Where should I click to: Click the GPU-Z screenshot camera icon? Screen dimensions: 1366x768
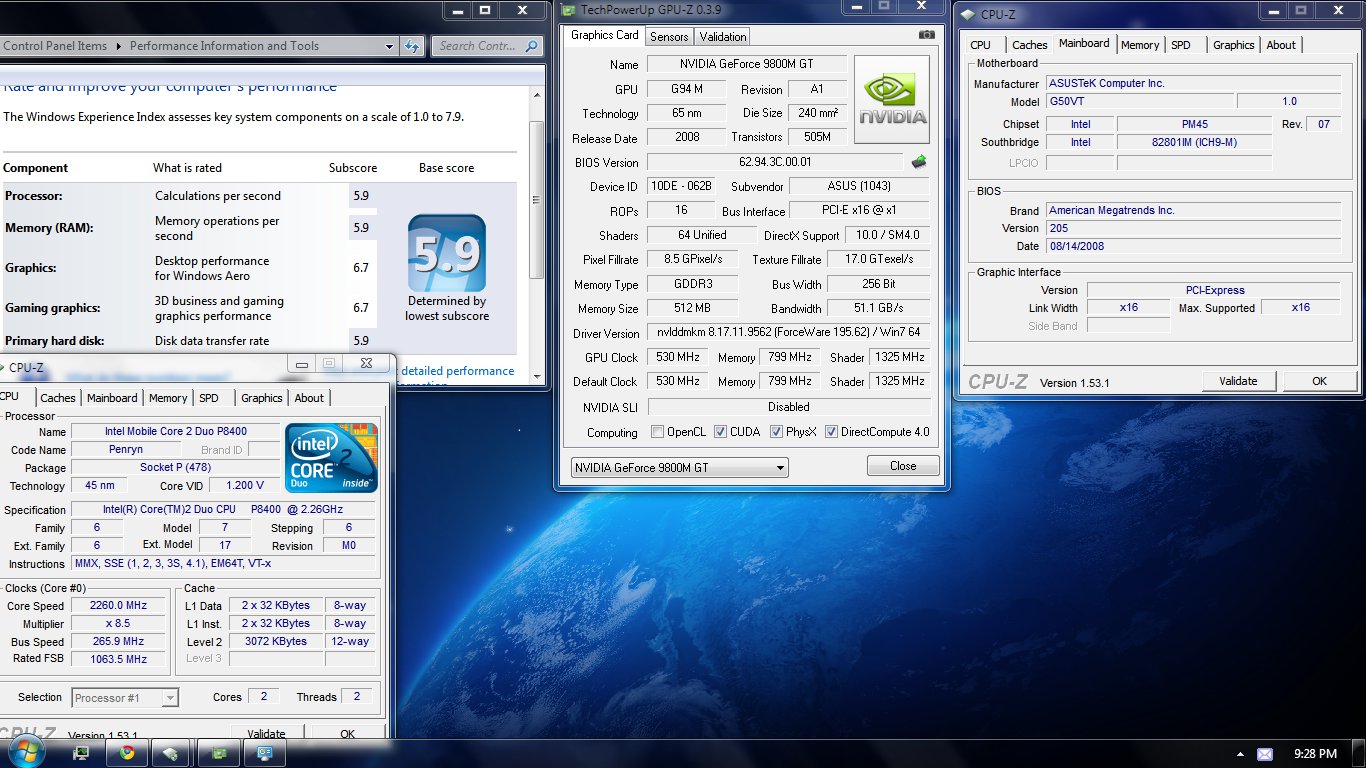point(926,35)
